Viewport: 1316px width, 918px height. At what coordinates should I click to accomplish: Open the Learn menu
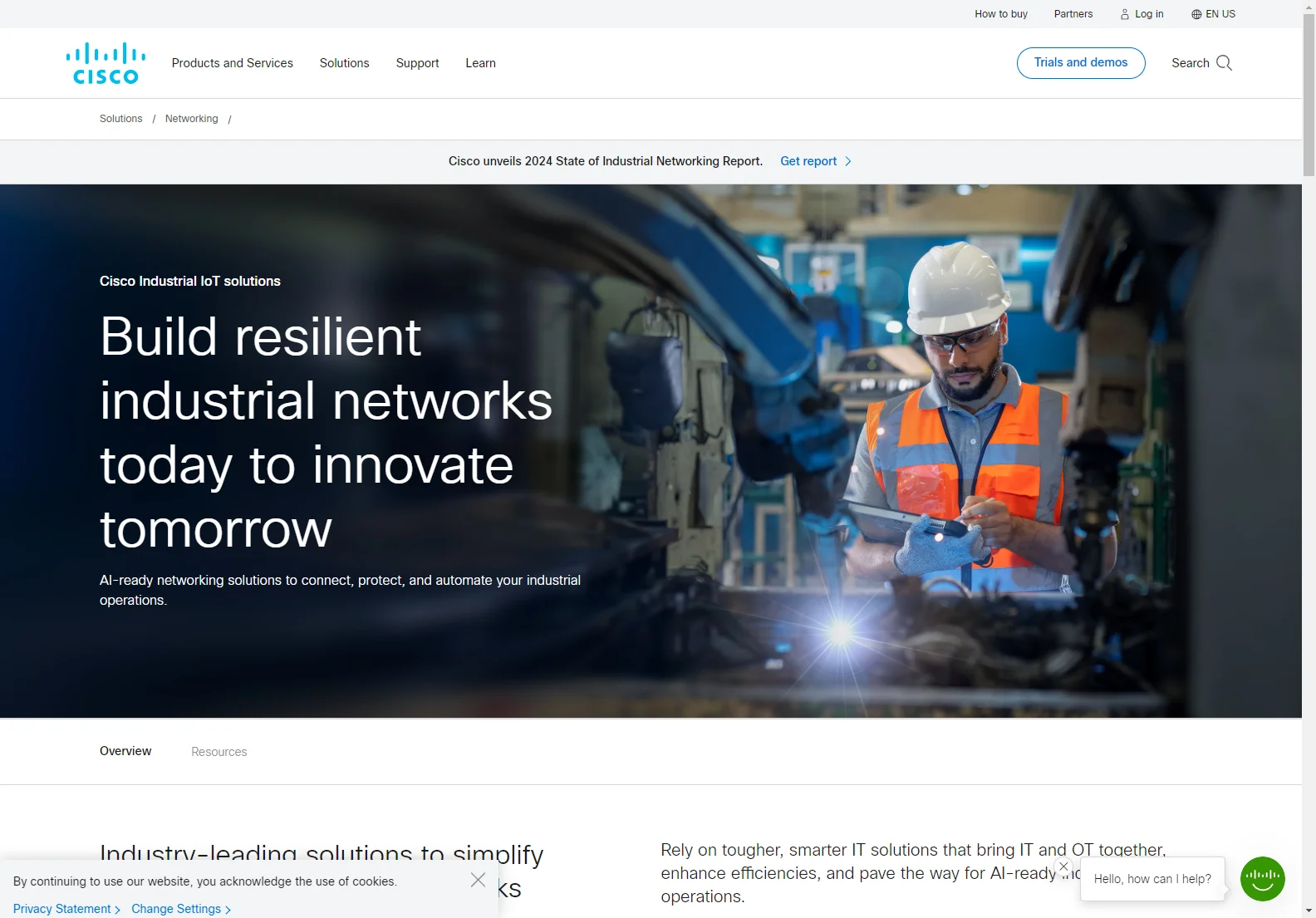pos(480,63)
